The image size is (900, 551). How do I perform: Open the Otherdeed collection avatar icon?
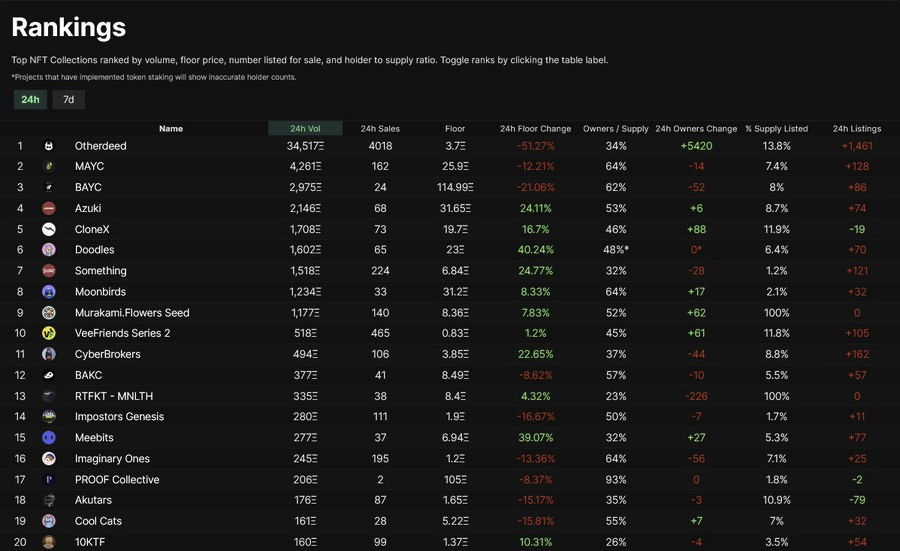pyautogui.click(x=49, y=146)
